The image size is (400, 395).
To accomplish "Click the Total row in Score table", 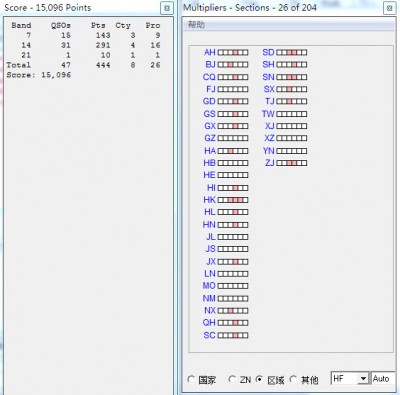I will (83, 65).
